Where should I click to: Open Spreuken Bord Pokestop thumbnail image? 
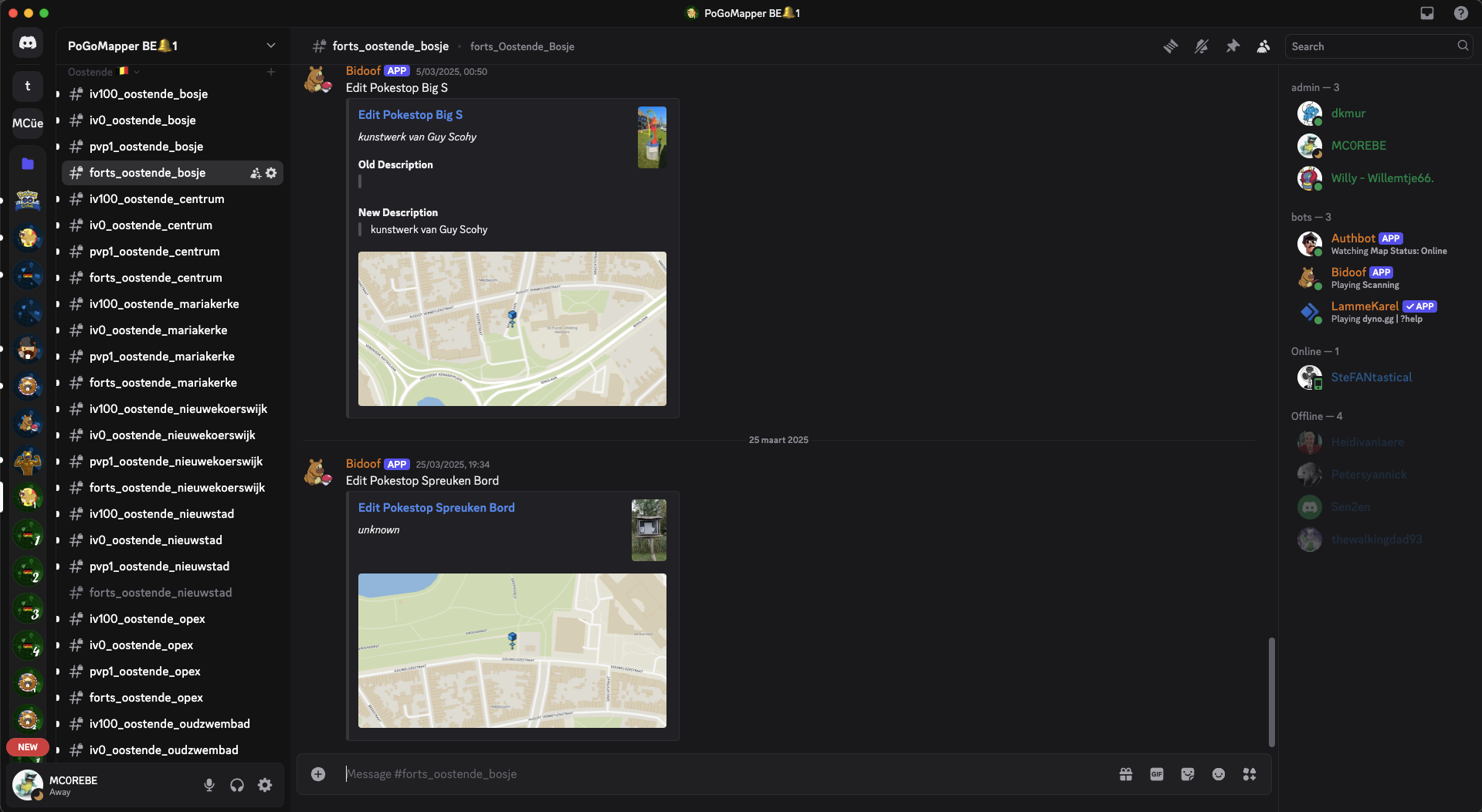coord(649,530)
